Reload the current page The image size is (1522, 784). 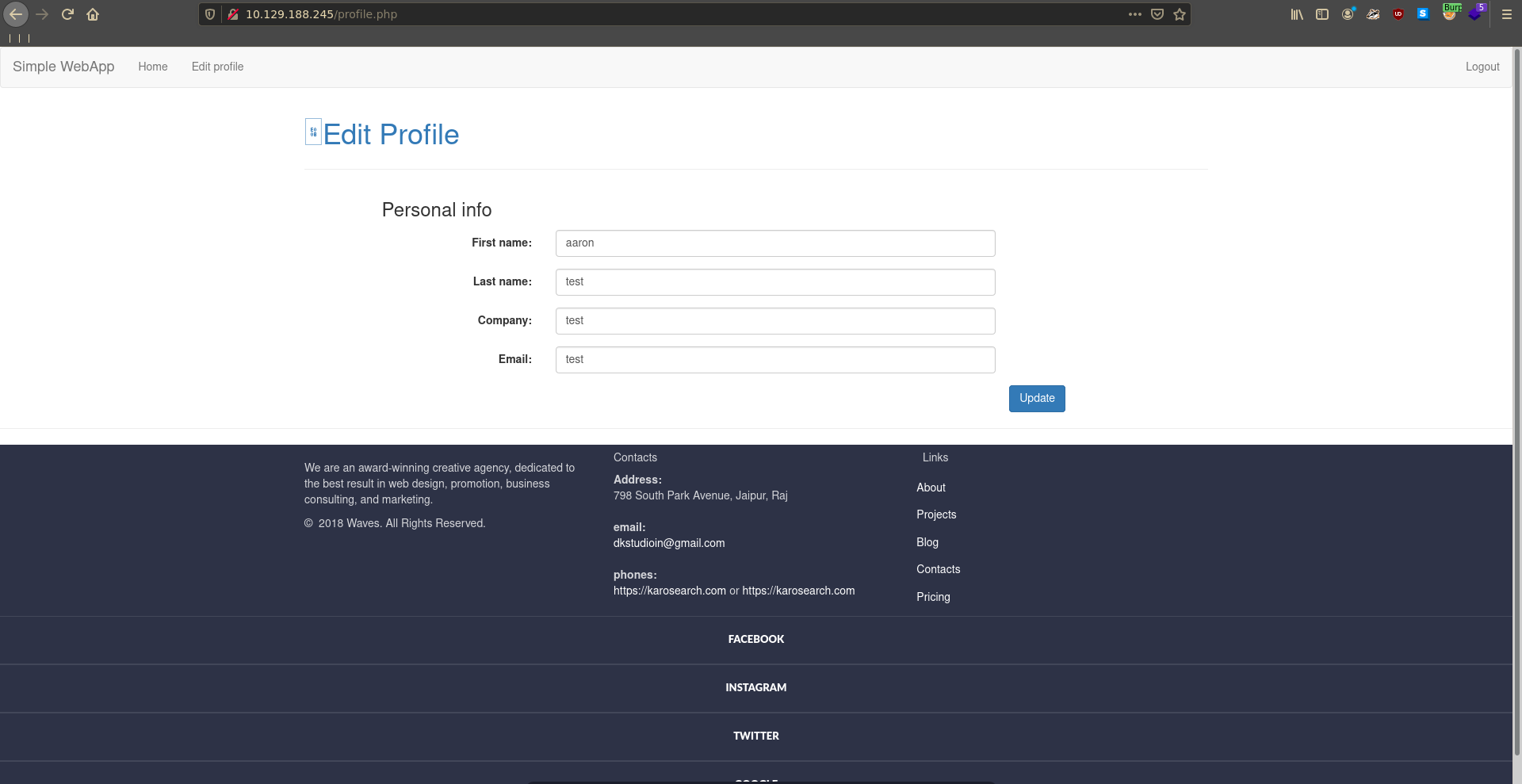[67, 14]
